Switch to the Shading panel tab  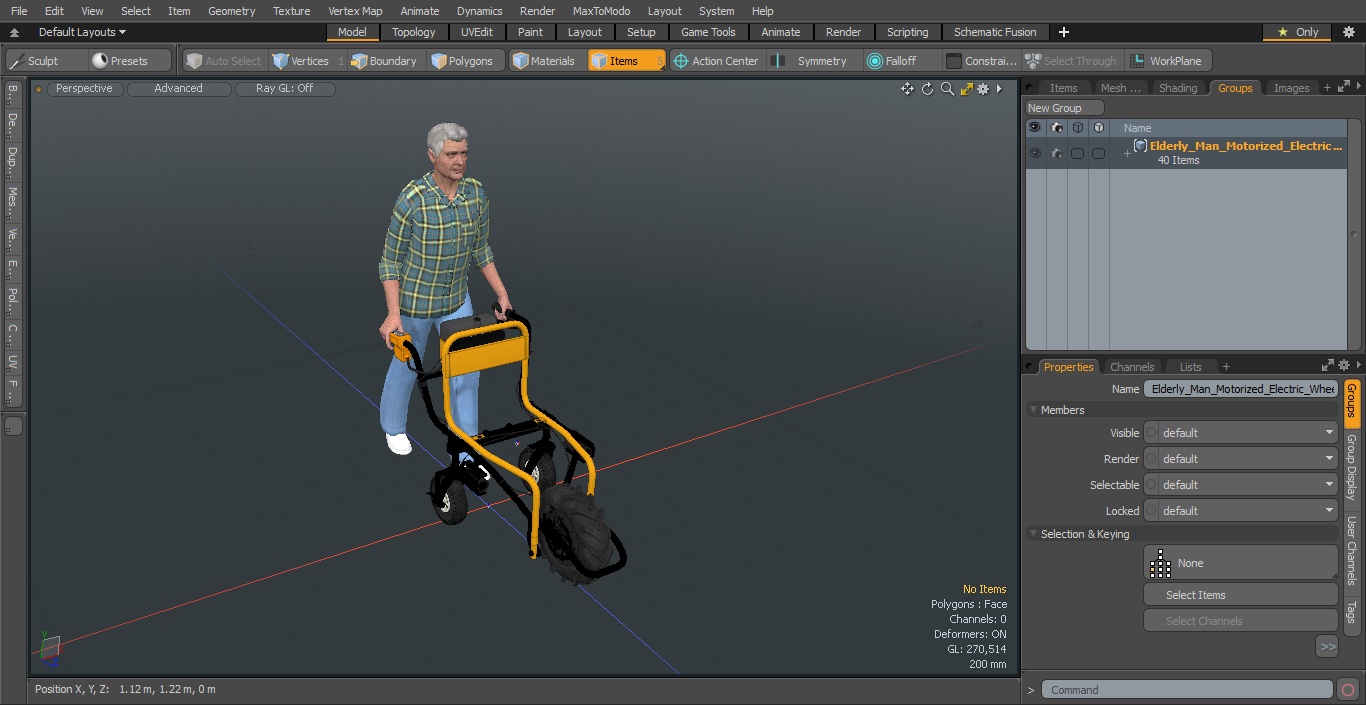point(1177,88)
